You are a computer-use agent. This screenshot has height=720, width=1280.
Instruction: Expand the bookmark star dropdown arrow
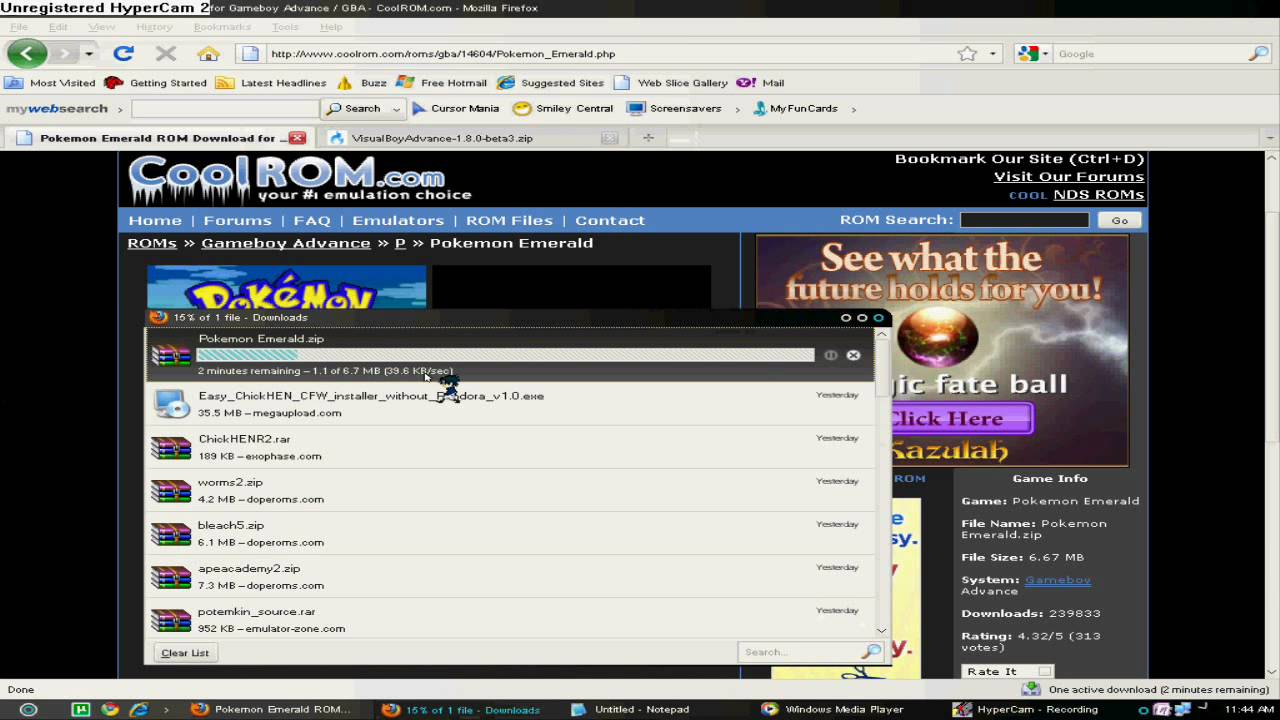[x=992, y=54]
